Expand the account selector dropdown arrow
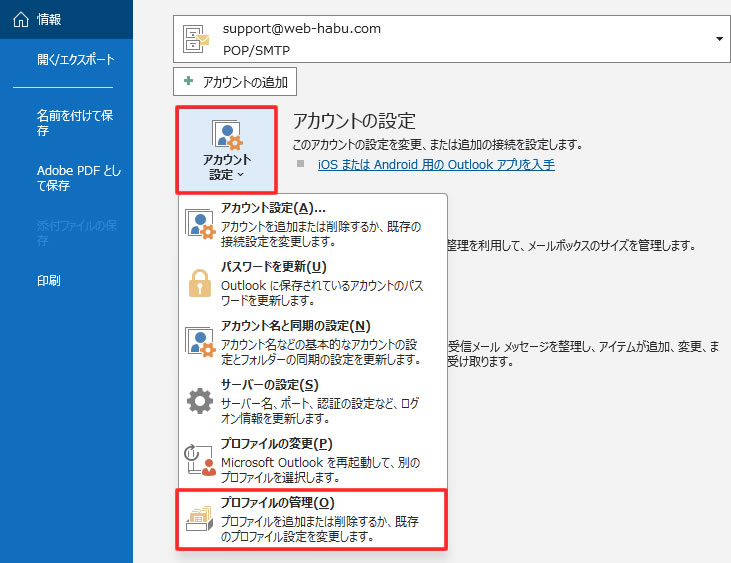Screen dimensions: 731x563 (x=719, y=39)
